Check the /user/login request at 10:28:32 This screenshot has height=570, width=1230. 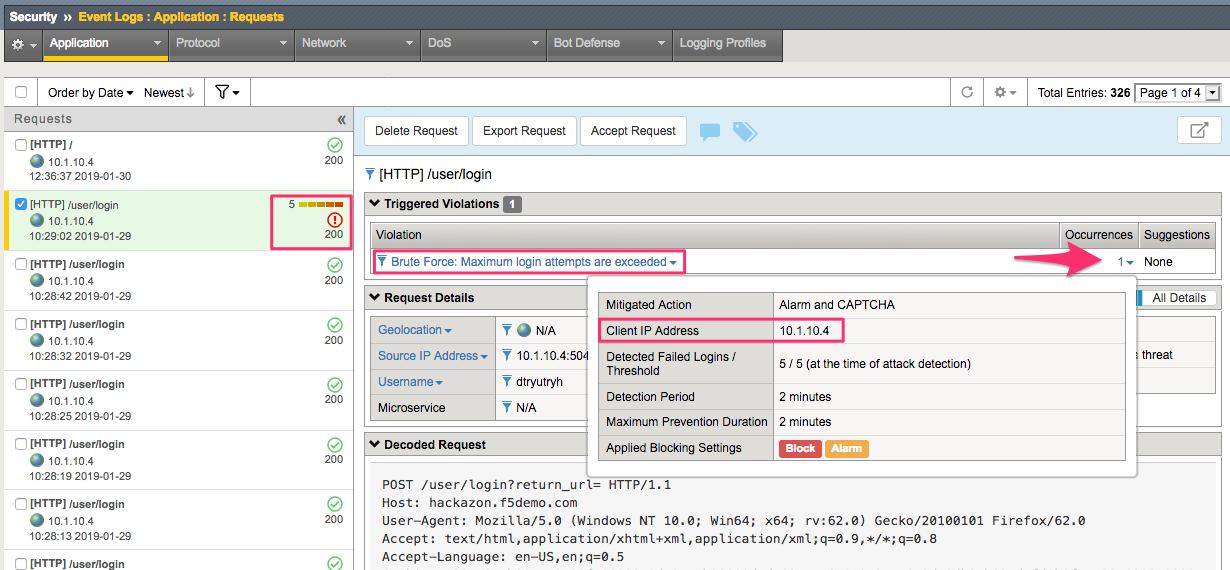click(21, 325)
